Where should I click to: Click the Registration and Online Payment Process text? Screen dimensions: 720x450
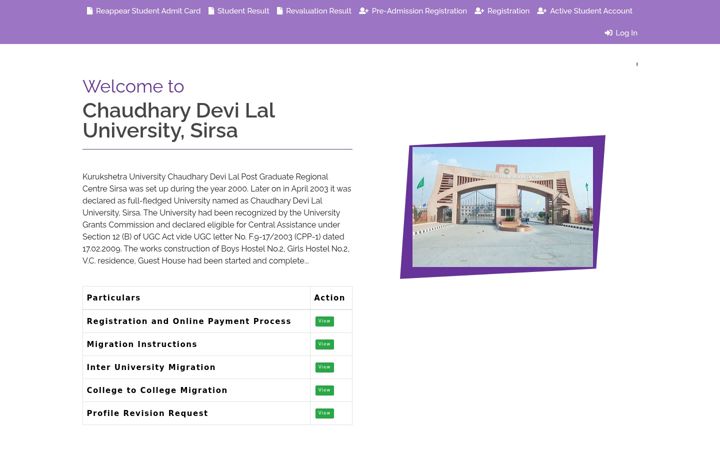pyautogui.click(x=189, y=321)
